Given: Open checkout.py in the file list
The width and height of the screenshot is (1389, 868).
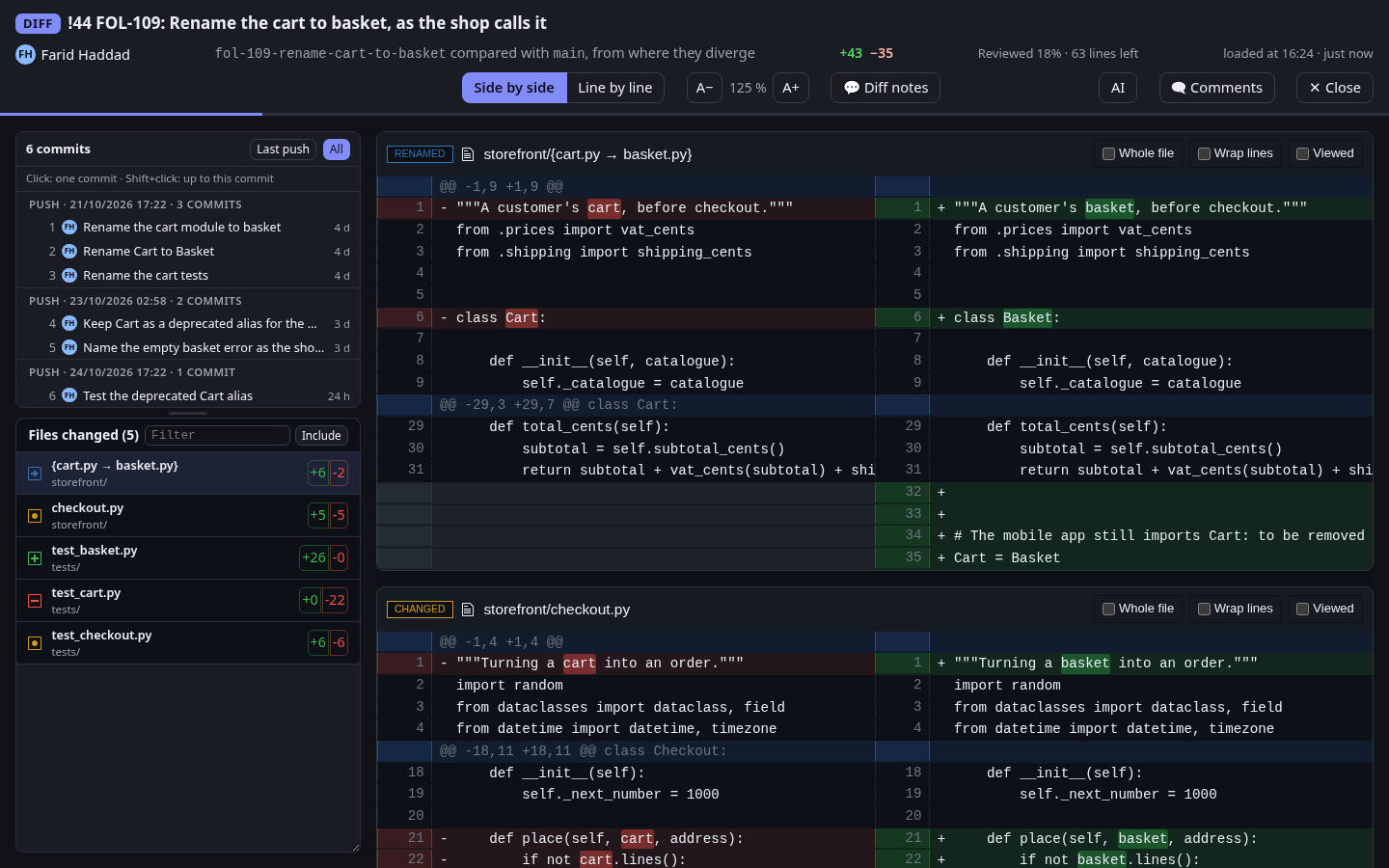Looking at the screenshot, I should click(x=188, y=516).
